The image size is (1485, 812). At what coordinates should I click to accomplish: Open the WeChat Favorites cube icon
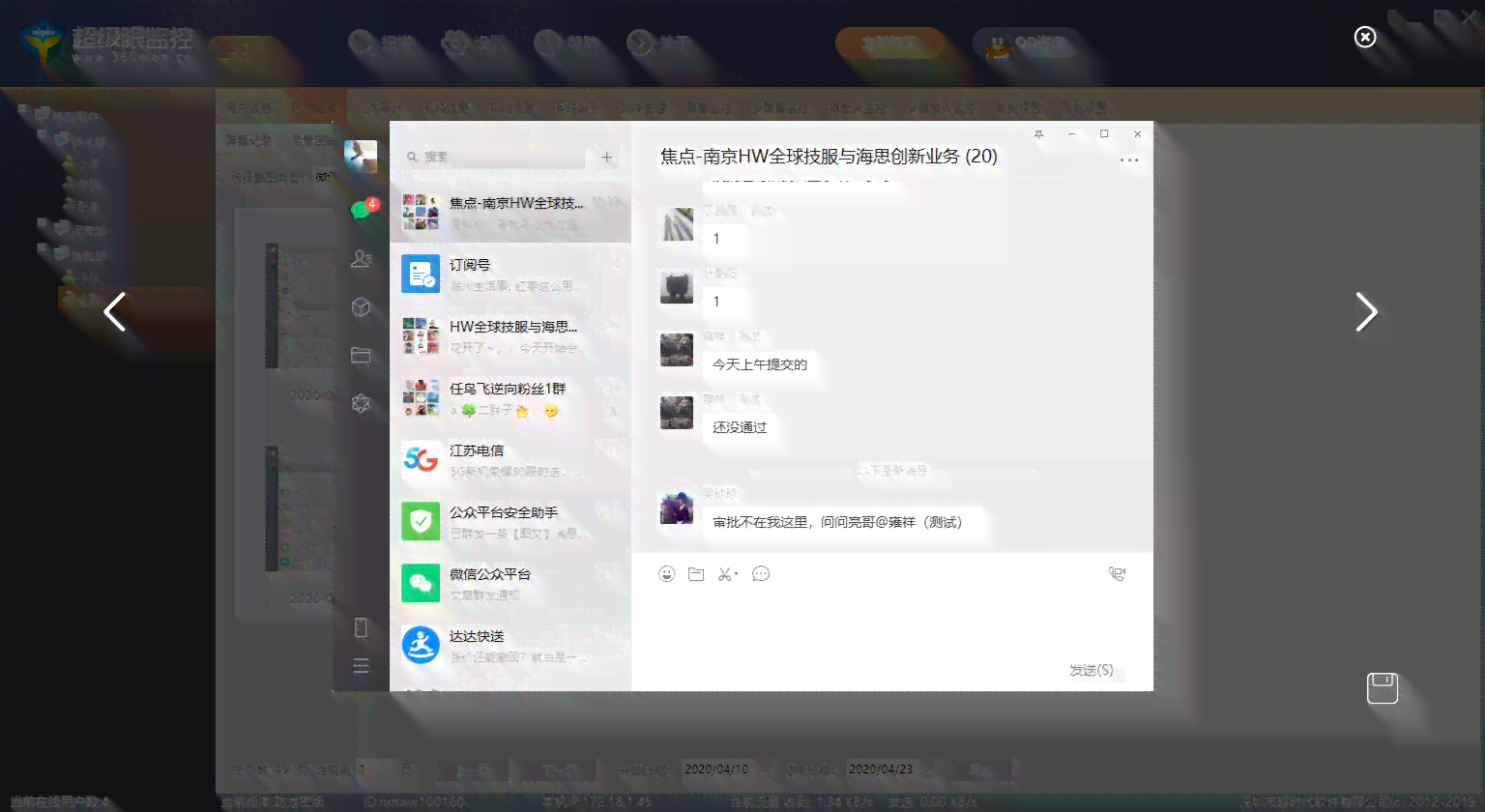[362, 306]
